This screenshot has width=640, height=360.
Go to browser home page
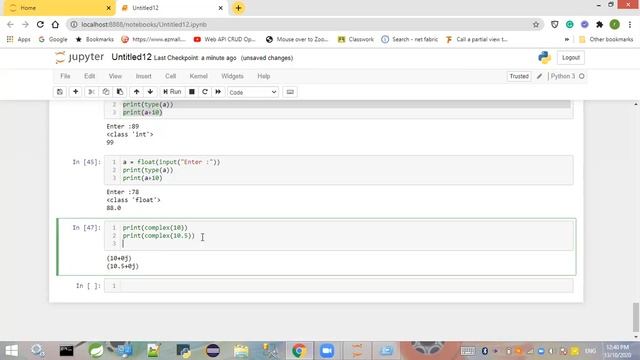pyautogui.click(x=55, y=24)
